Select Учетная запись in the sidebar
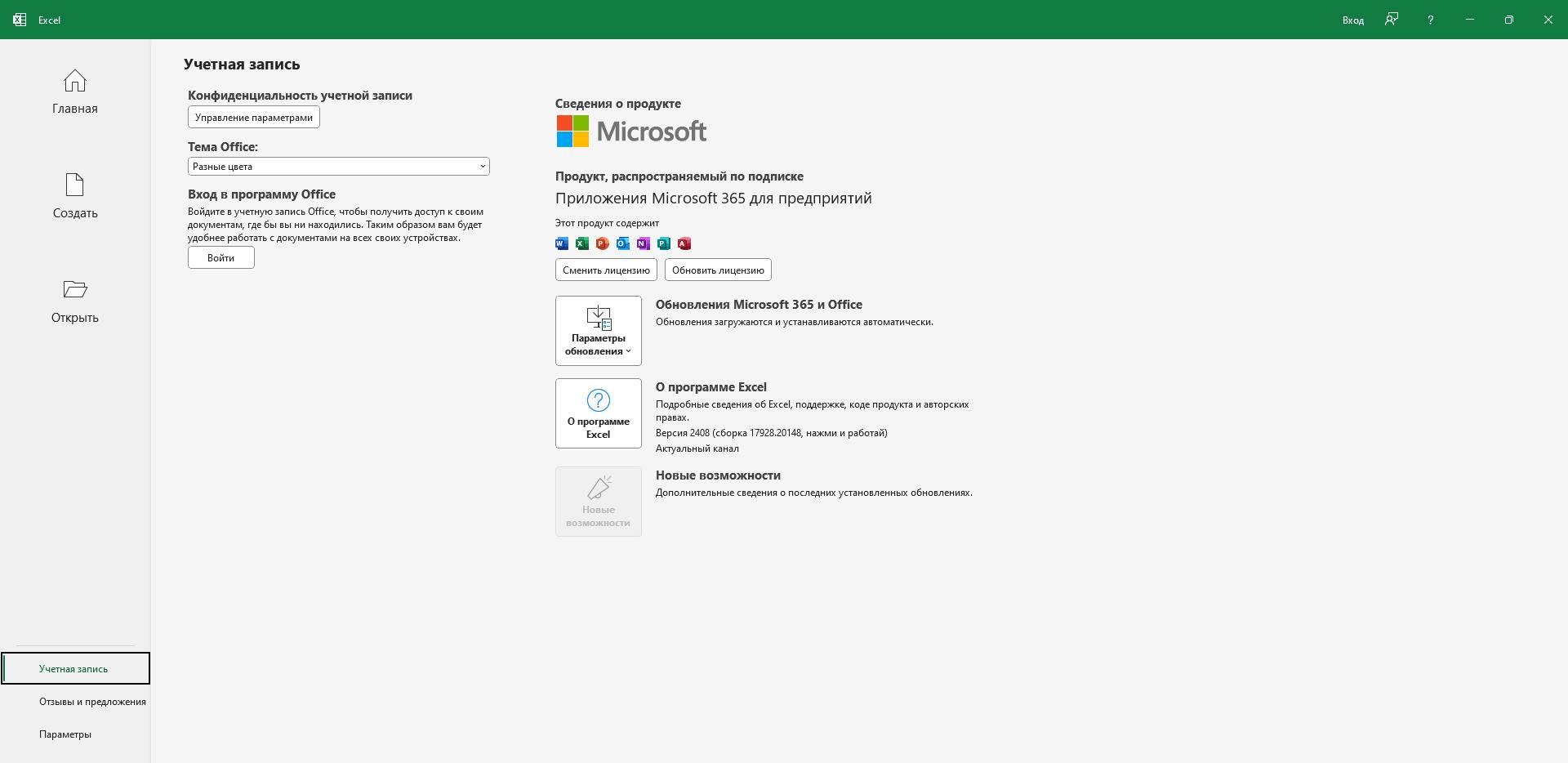 (x=73, y=669)
